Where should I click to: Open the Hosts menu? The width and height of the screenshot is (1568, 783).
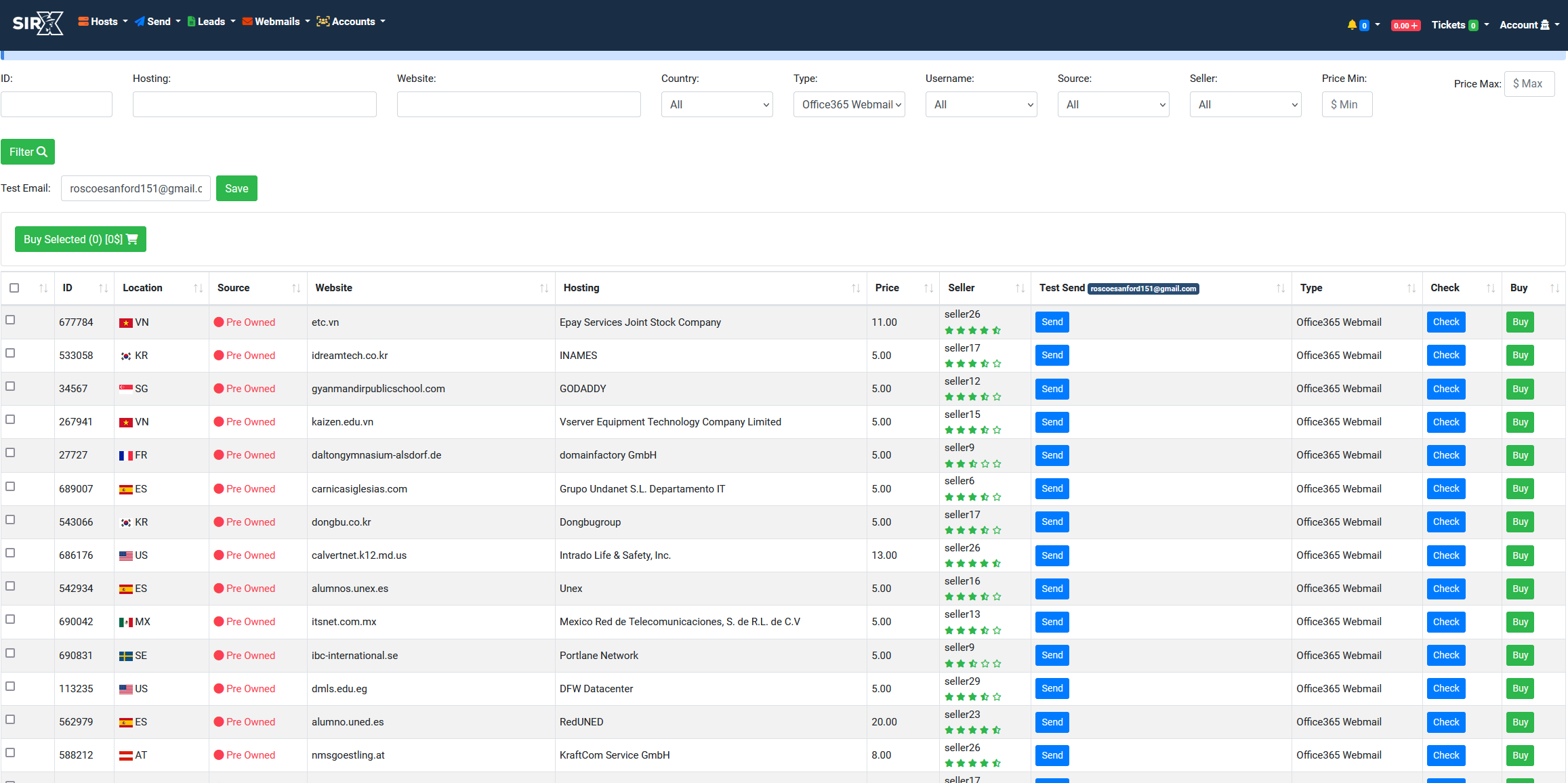pyautogui.click(x=103, y=22)
